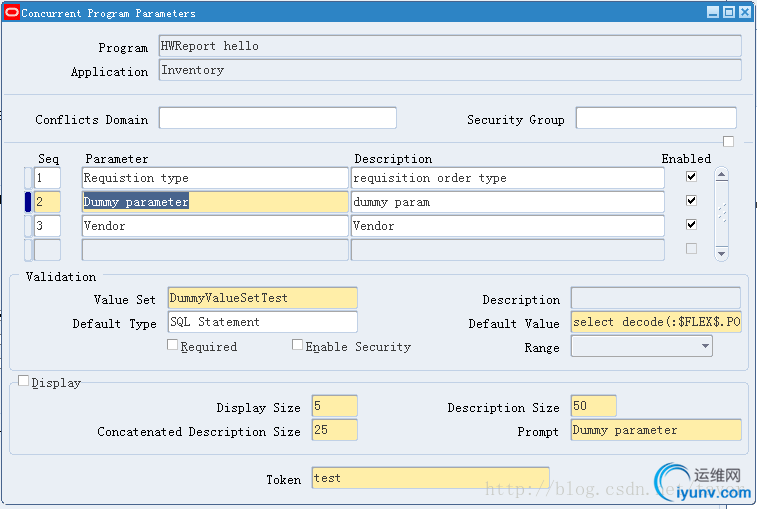The width and height of the screenshot is (757, 509).
Task: Minimize the Concurrent Program Parameters window
Action: pyautogui.click(x=713, y=13)
